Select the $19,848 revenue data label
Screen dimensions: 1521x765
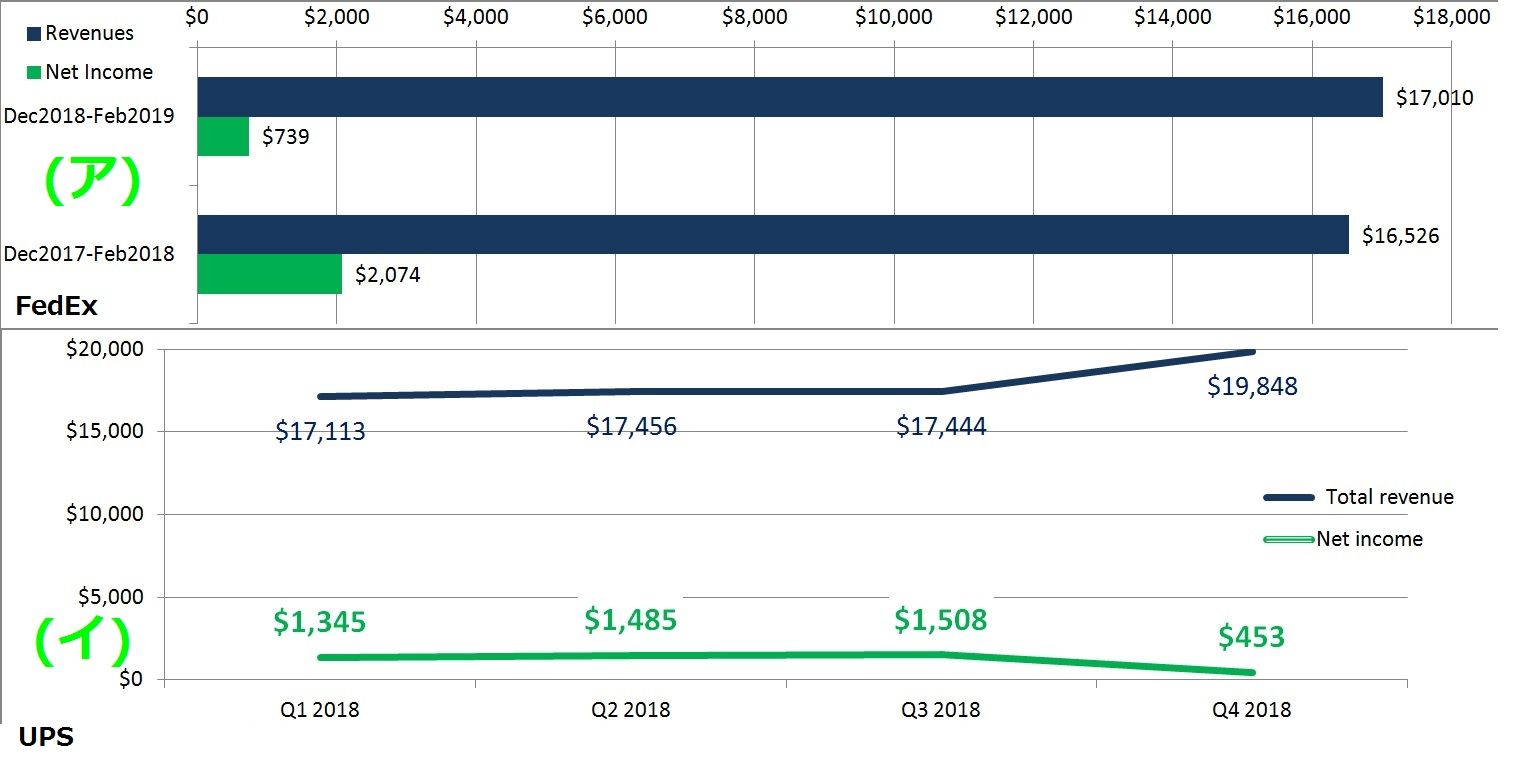(x=1252, y=386)
